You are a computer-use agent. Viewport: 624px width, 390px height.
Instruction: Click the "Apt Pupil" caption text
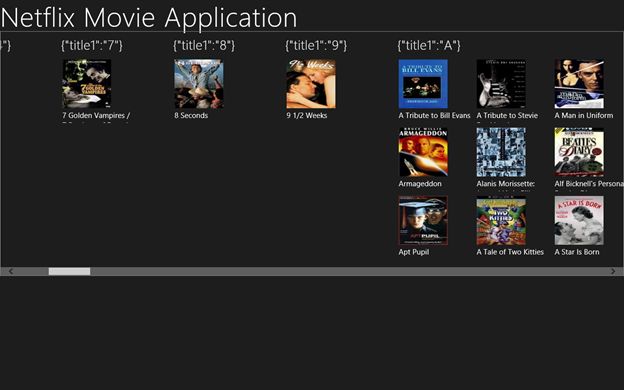click(414, 252)
